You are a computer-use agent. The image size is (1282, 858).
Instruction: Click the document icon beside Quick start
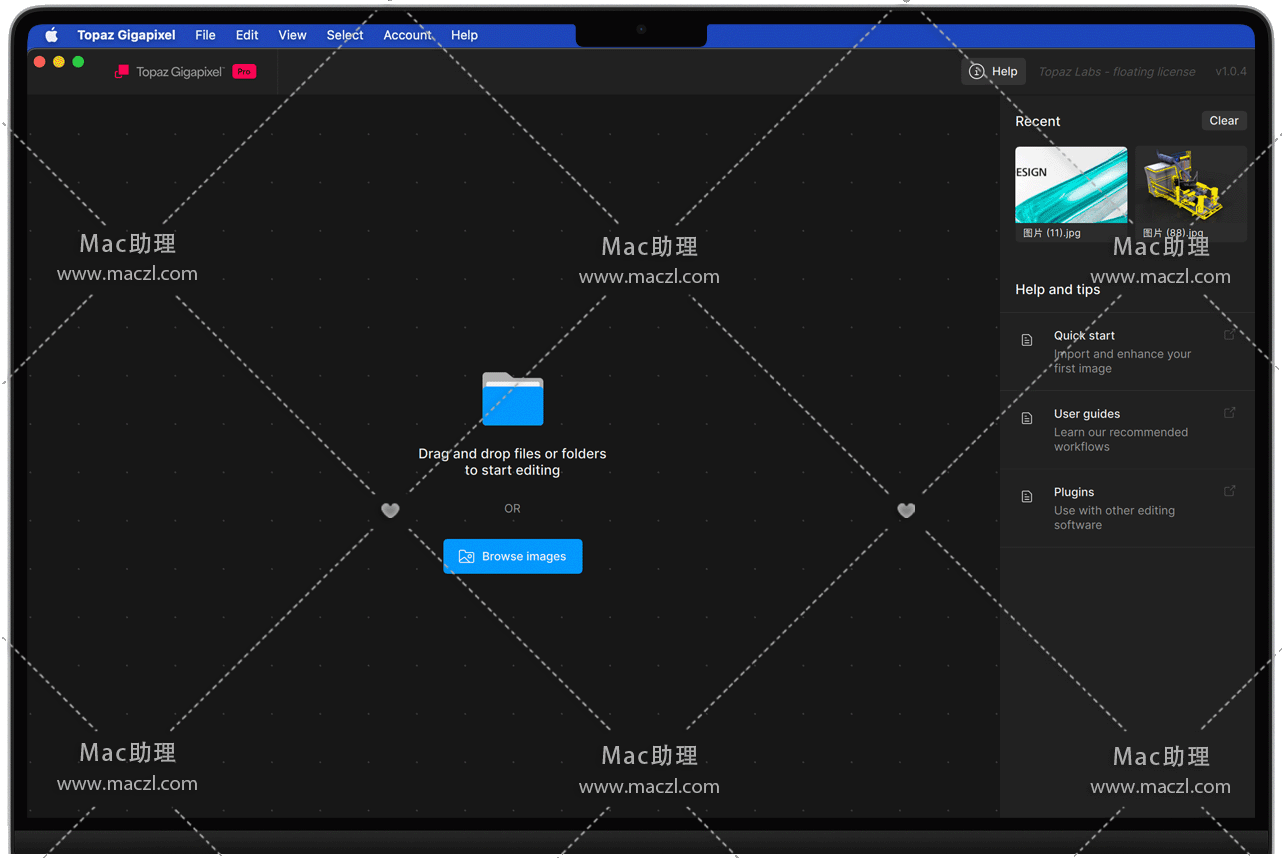1027,340
